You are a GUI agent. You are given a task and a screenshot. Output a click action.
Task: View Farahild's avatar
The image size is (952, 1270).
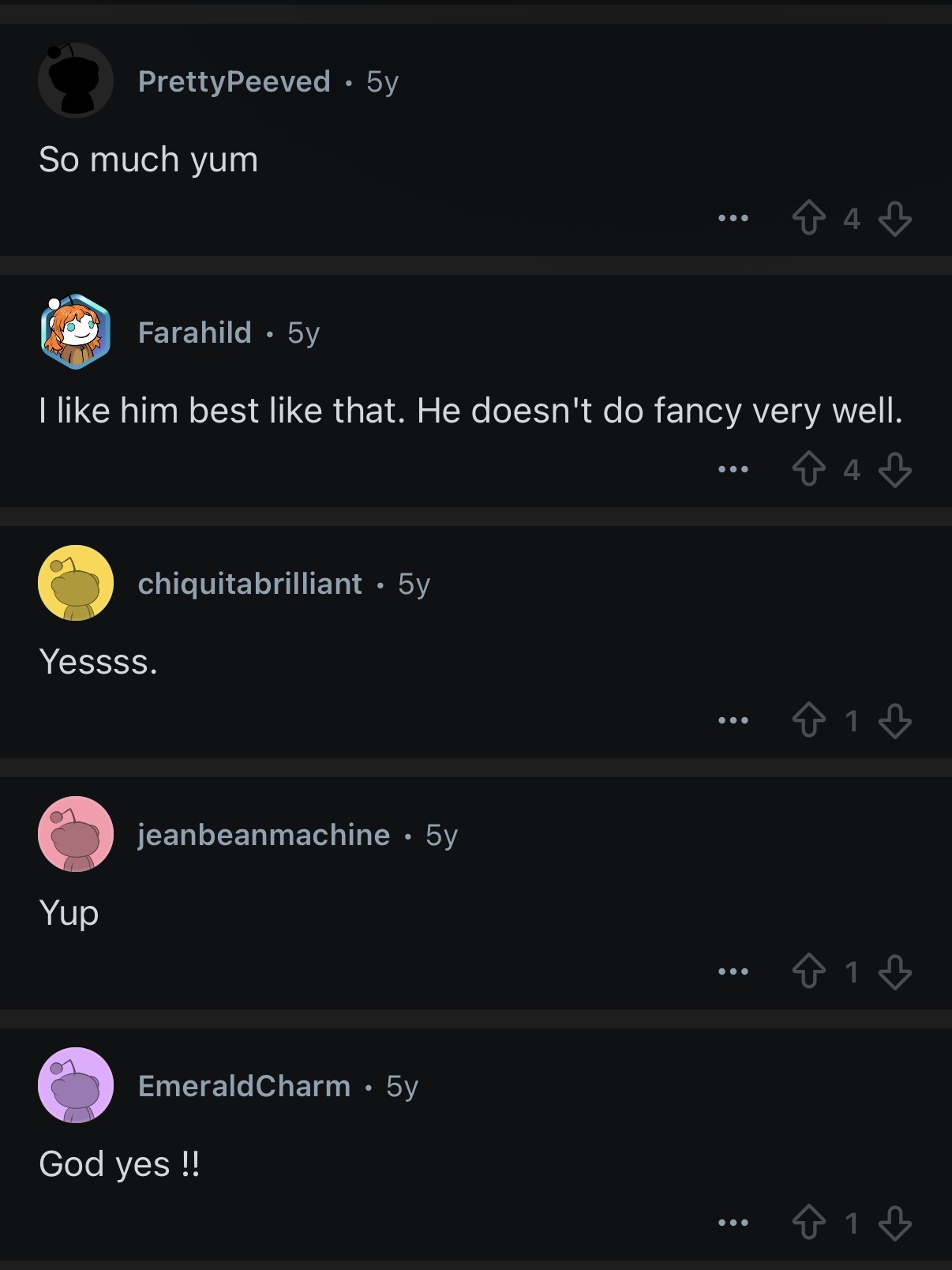[x=76, y=332]
